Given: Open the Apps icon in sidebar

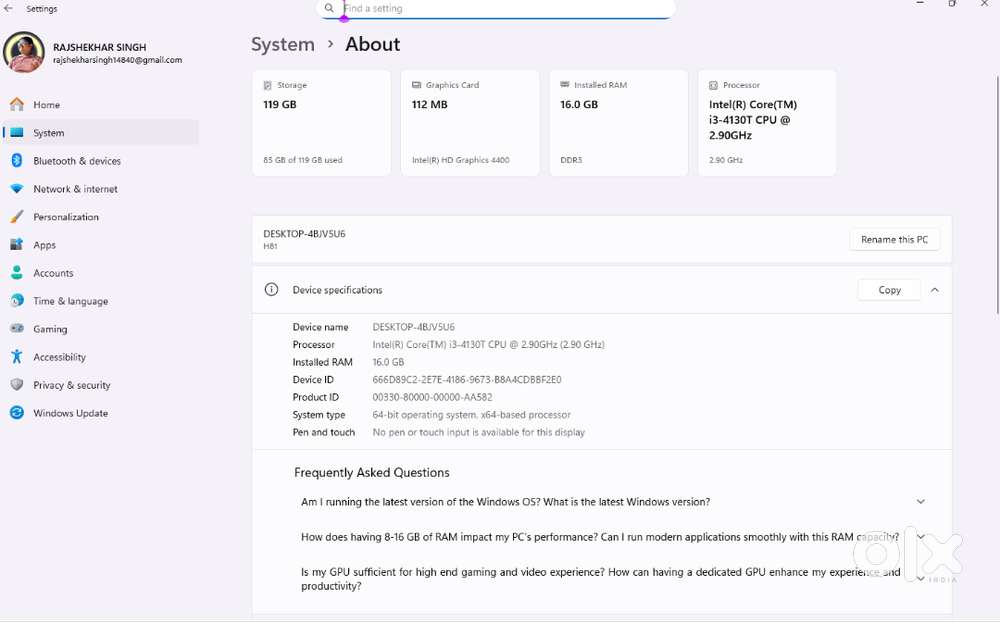Looking at the screenshot, I should tap(16, 245).
